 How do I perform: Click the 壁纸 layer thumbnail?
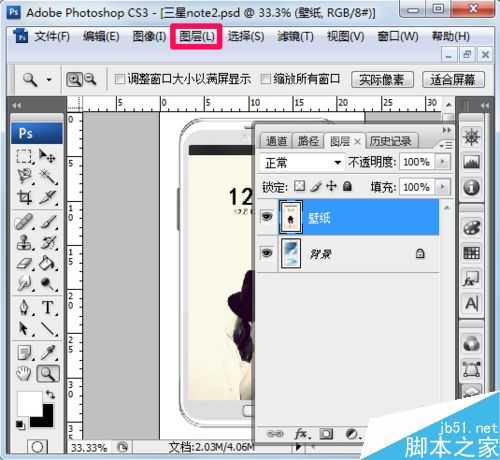(291, 217)
